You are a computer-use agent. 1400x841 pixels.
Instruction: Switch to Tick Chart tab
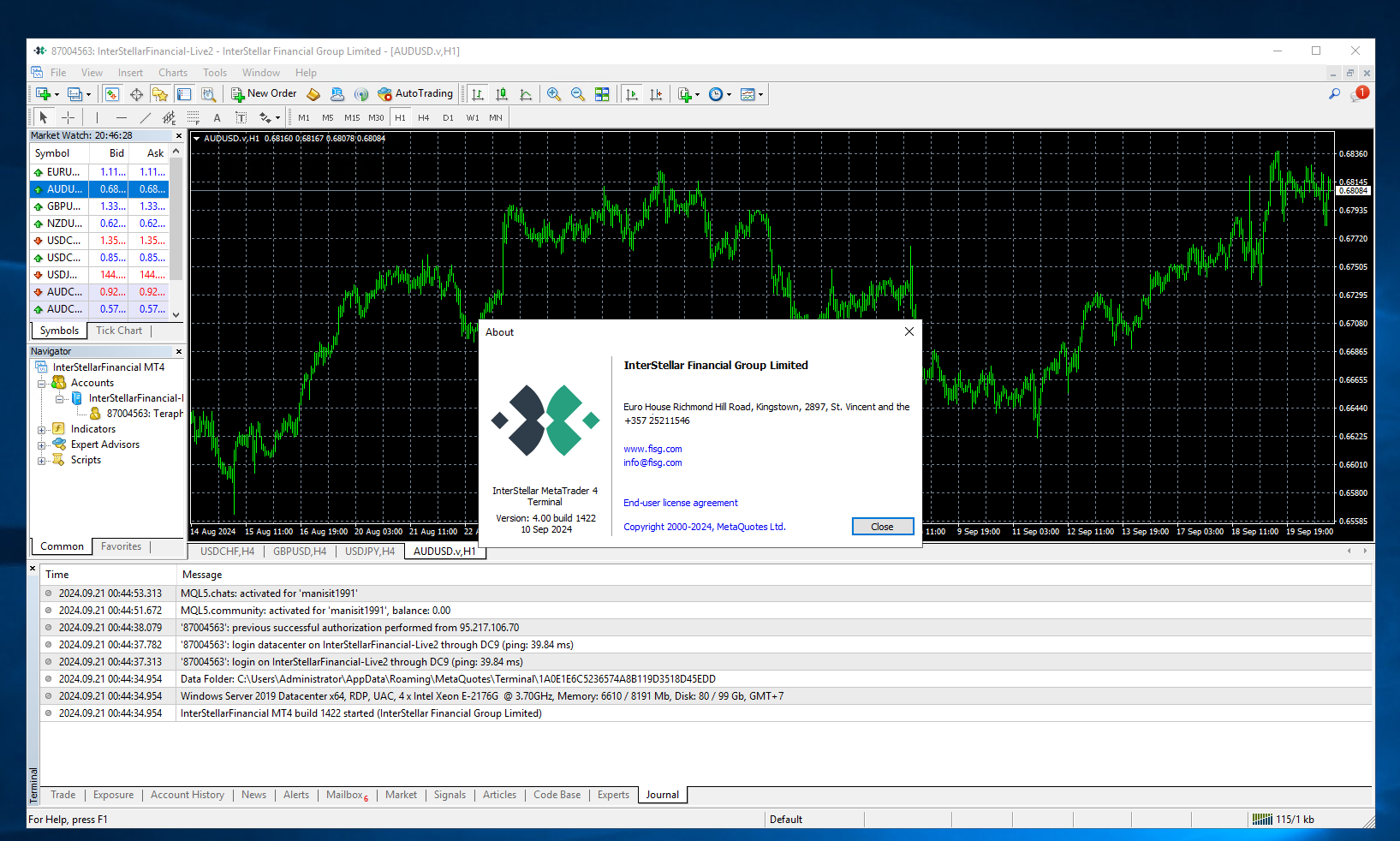pyautogui.click(x=119, y=331)
